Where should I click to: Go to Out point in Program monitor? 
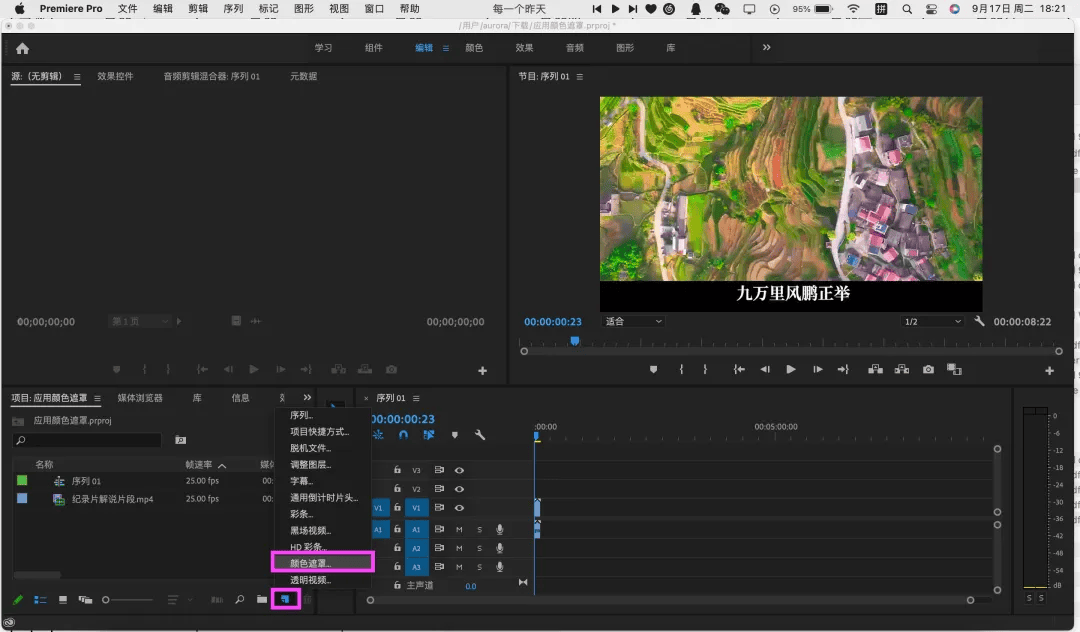843,370
